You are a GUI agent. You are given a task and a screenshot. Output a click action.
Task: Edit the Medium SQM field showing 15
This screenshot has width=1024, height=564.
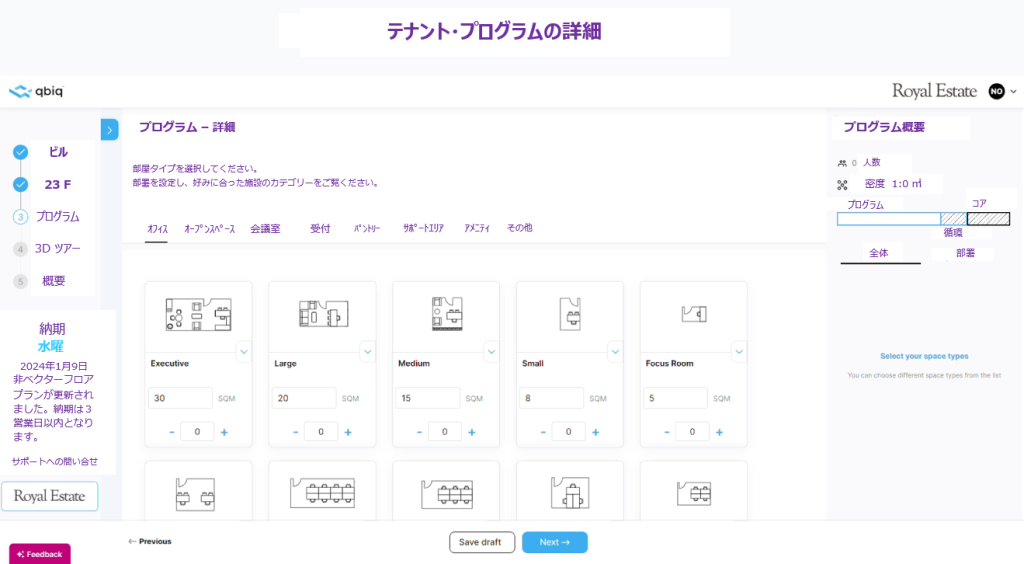(428, 398)
